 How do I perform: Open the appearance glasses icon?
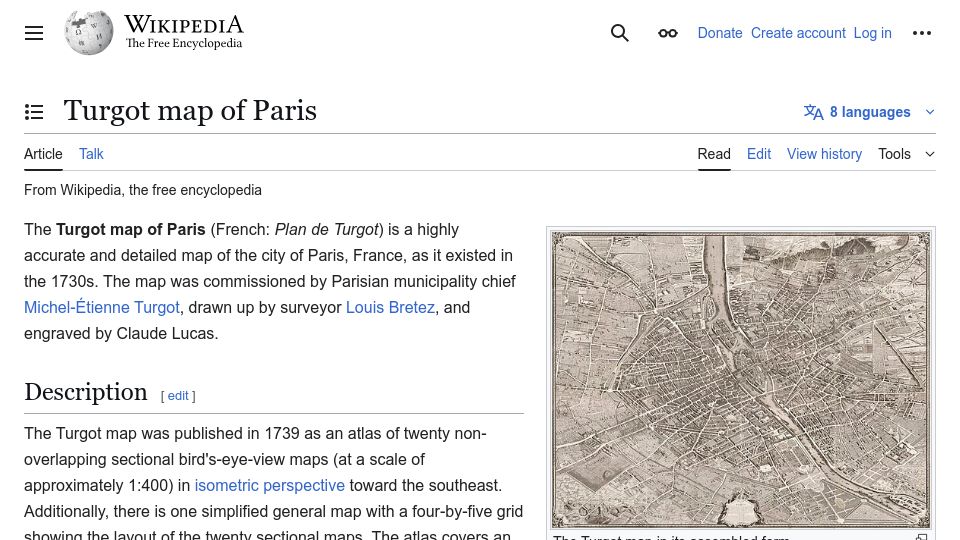tap(667, 33)
